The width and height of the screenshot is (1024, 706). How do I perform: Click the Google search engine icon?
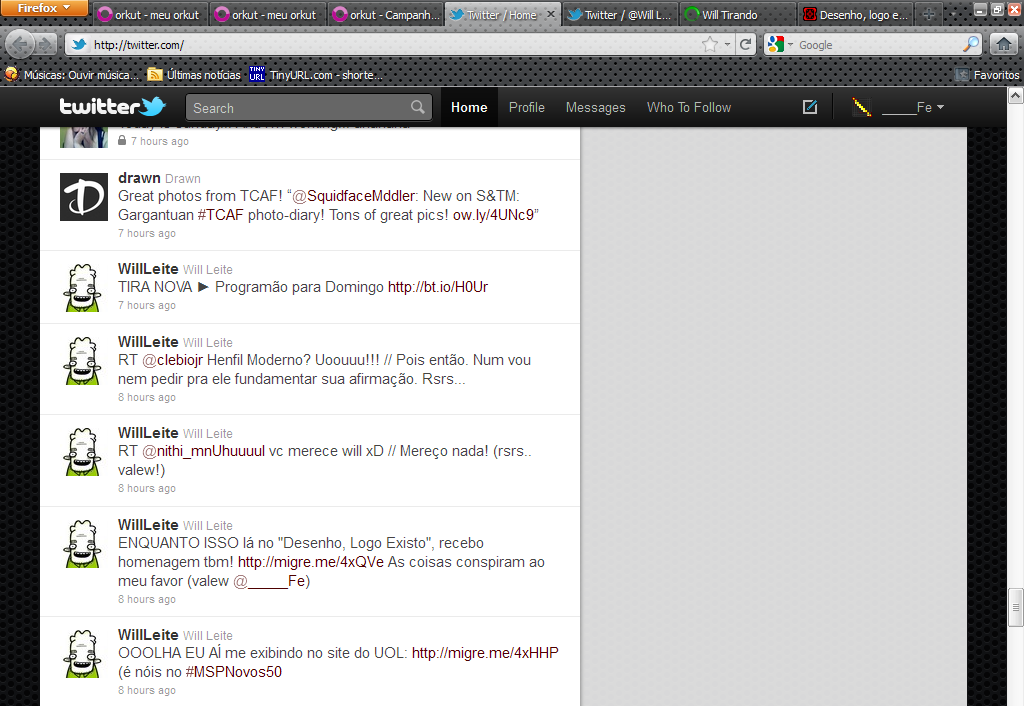(x=776, y=44)
